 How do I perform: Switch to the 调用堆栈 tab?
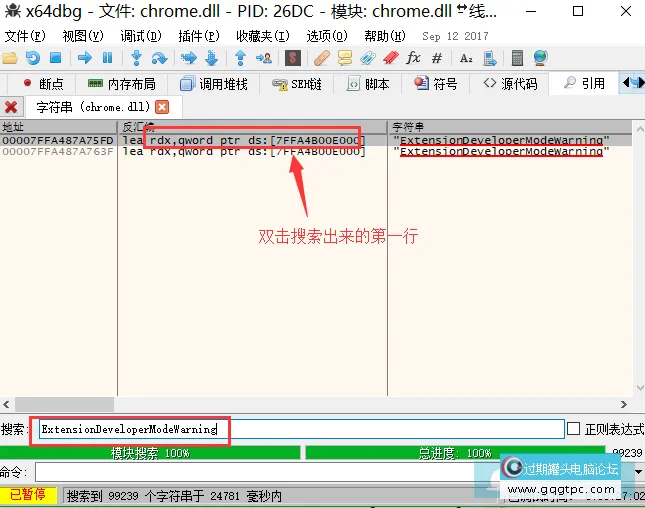point(213,84)
